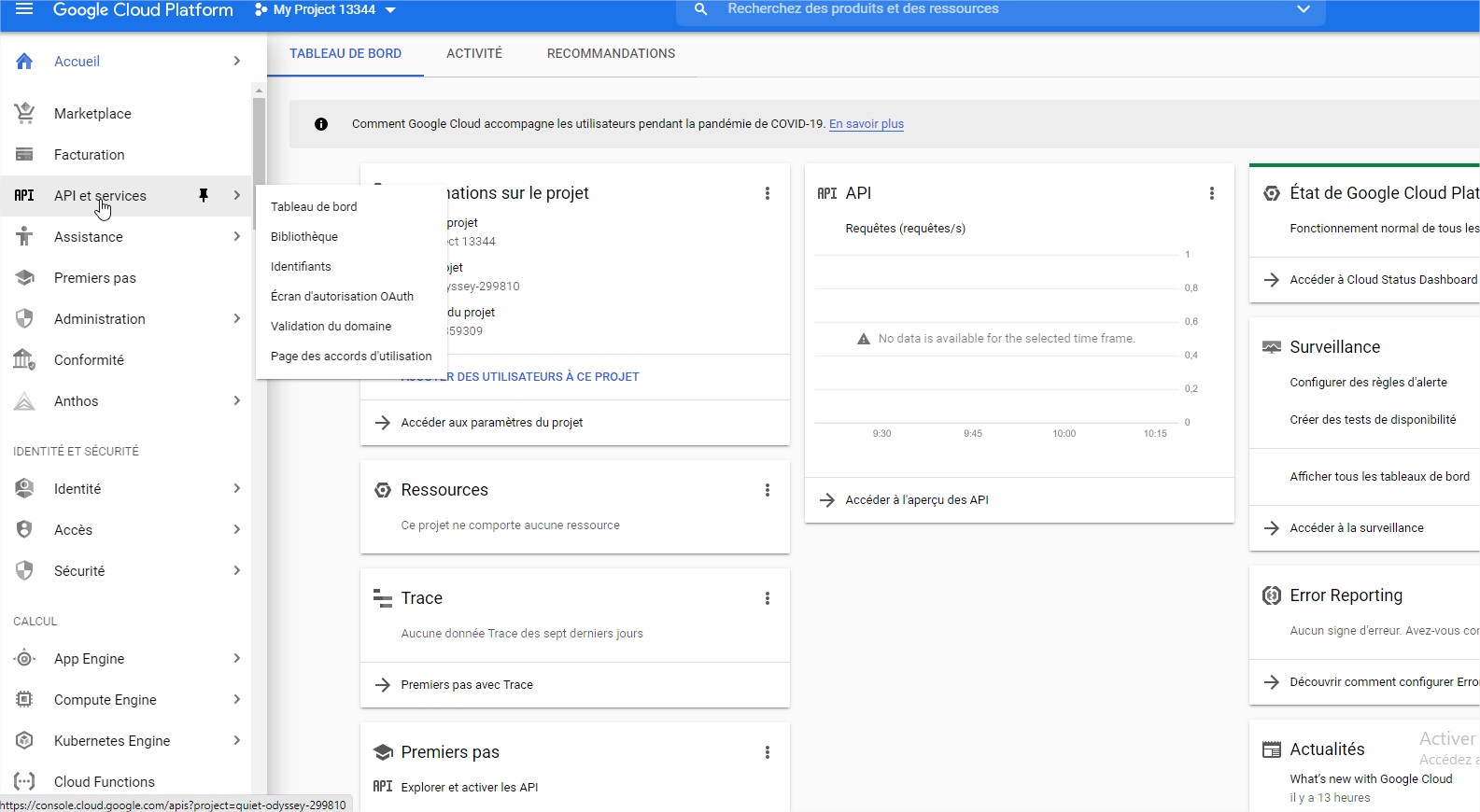Image resolution: width=1480 pixels, height=812 pixels.
Task: Click the search magnifier icon
Action: 701,9
